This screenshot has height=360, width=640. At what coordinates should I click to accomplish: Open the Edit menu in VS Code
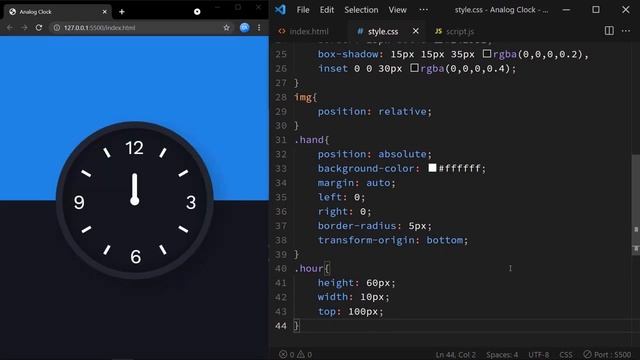click(x=327, y=10)
